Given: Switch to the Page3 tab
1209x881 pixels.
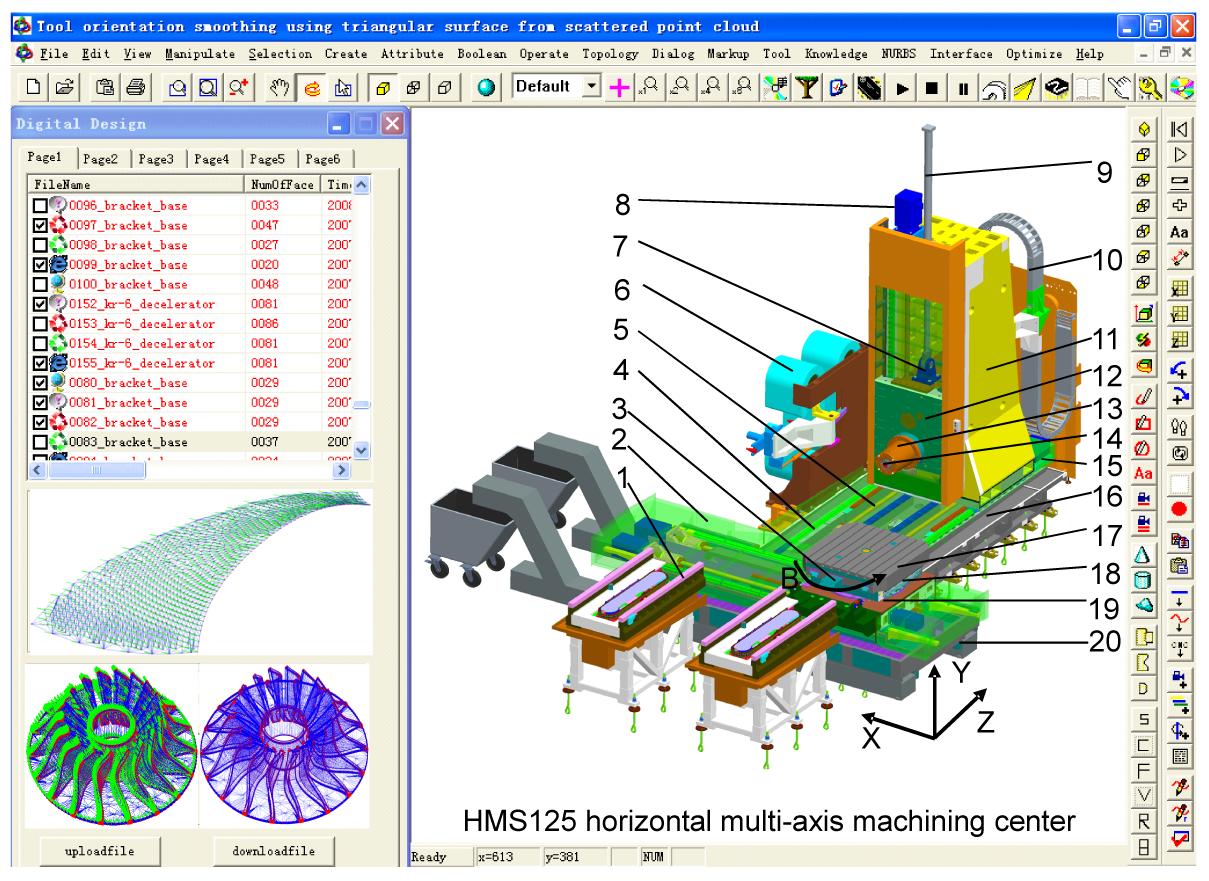Looking at the screenshot, I should click(x=156, y=158).
